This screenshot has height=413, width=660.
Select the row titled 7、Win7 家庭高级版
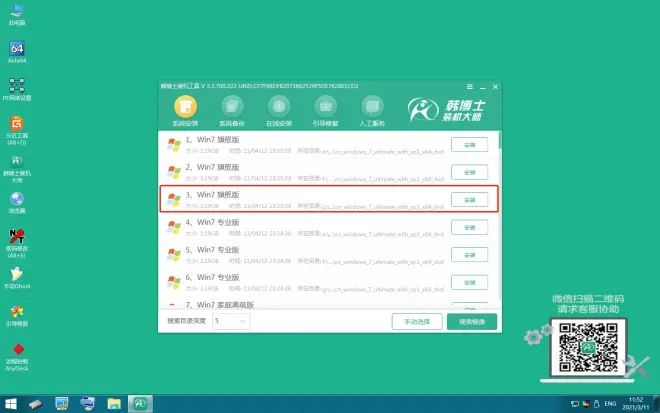(328, 304)
